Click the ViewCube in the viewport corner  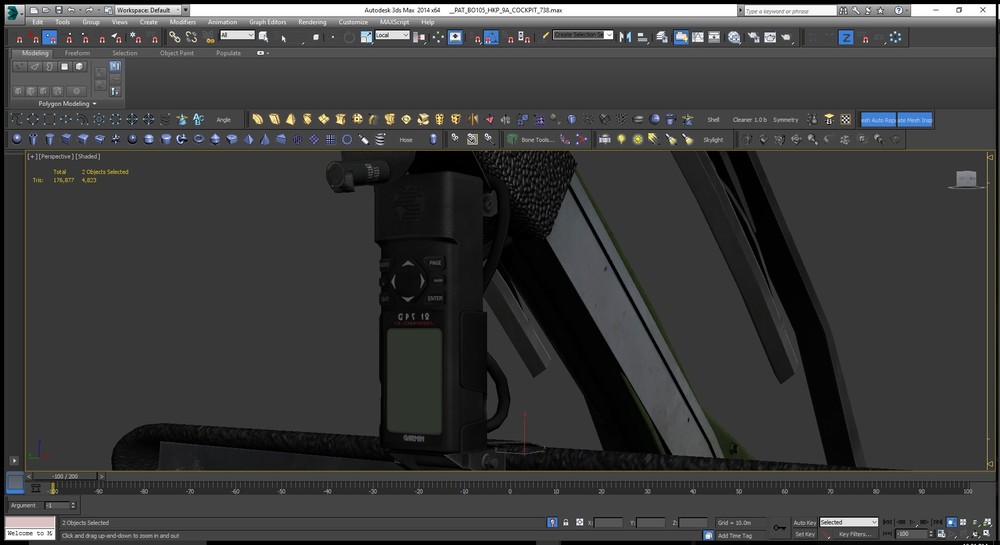(x=965, y=180)
